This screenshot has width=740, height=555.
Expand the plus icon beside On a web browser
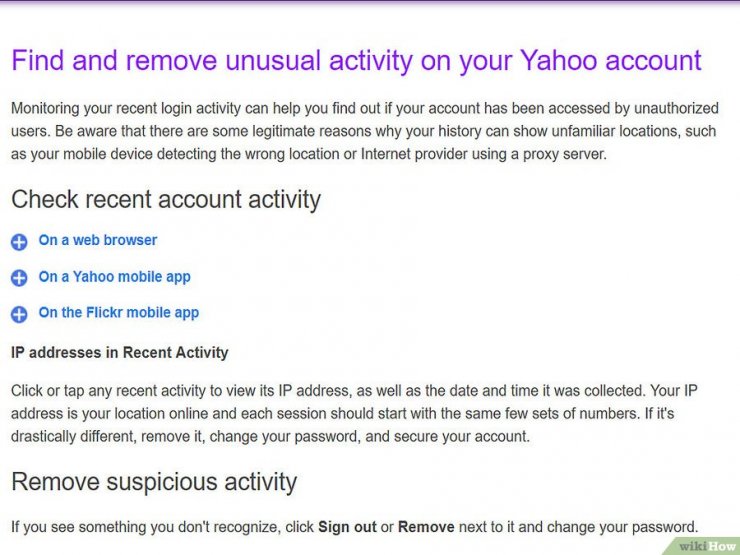point(19,242)
